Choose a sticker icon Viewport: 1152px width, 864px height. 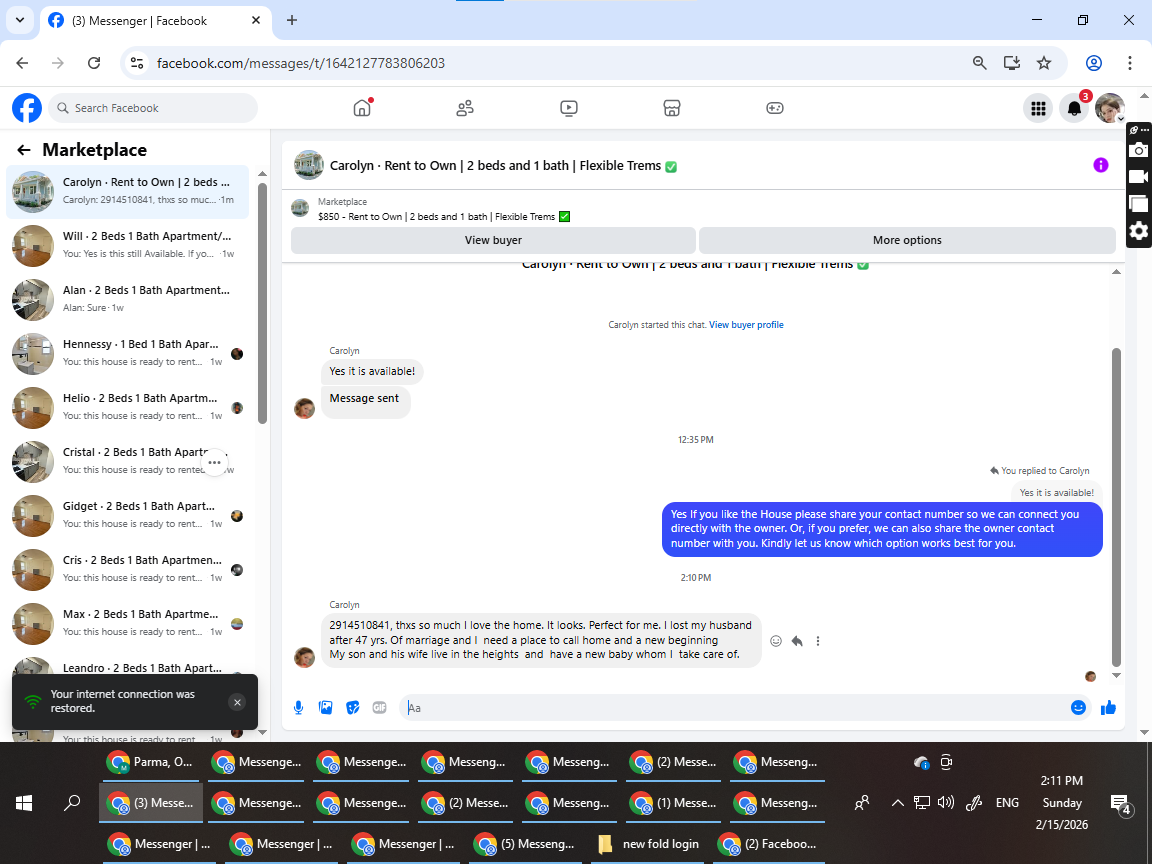353,708
